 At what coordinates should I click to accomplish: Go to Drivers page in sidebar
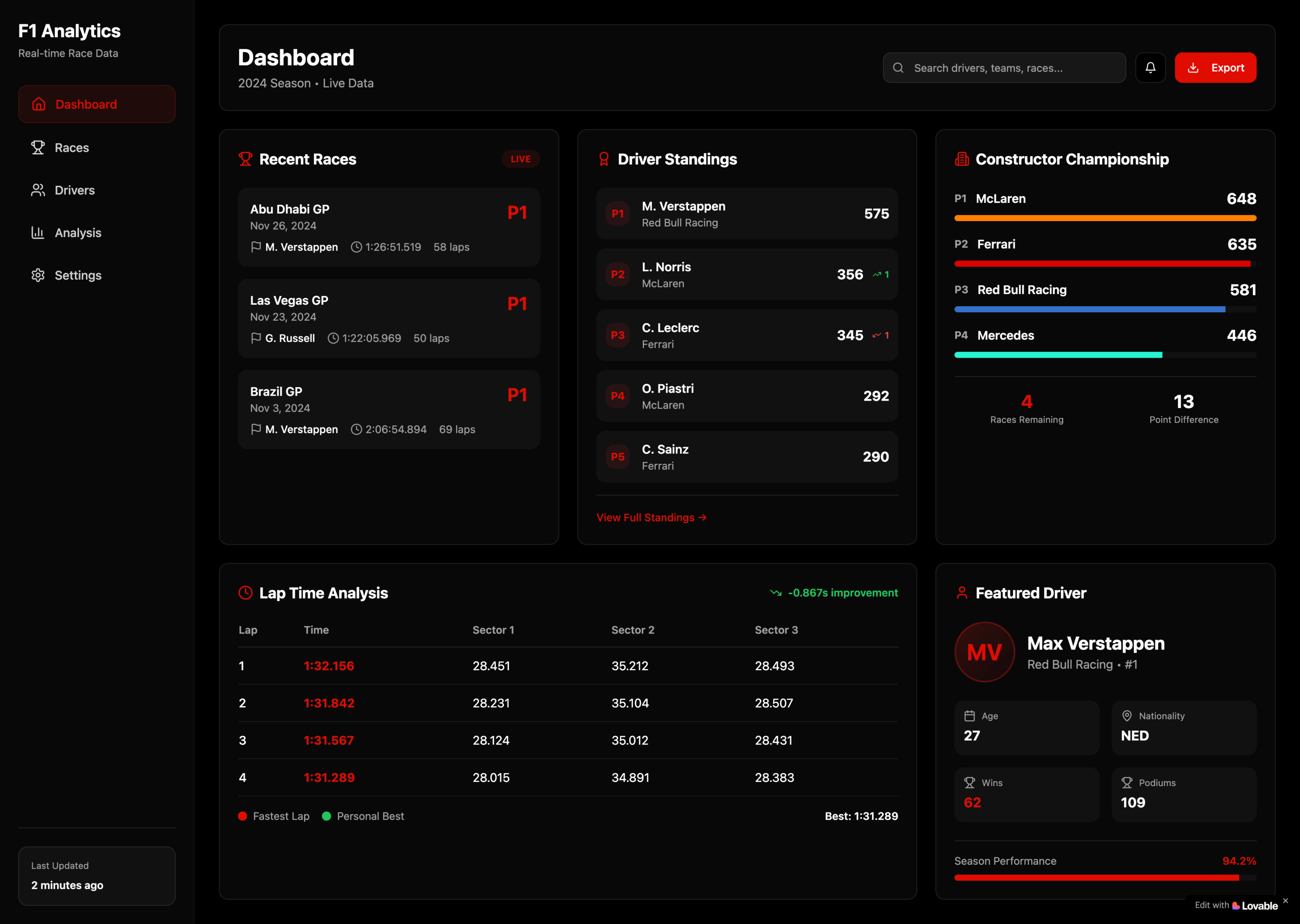point(75,190)
